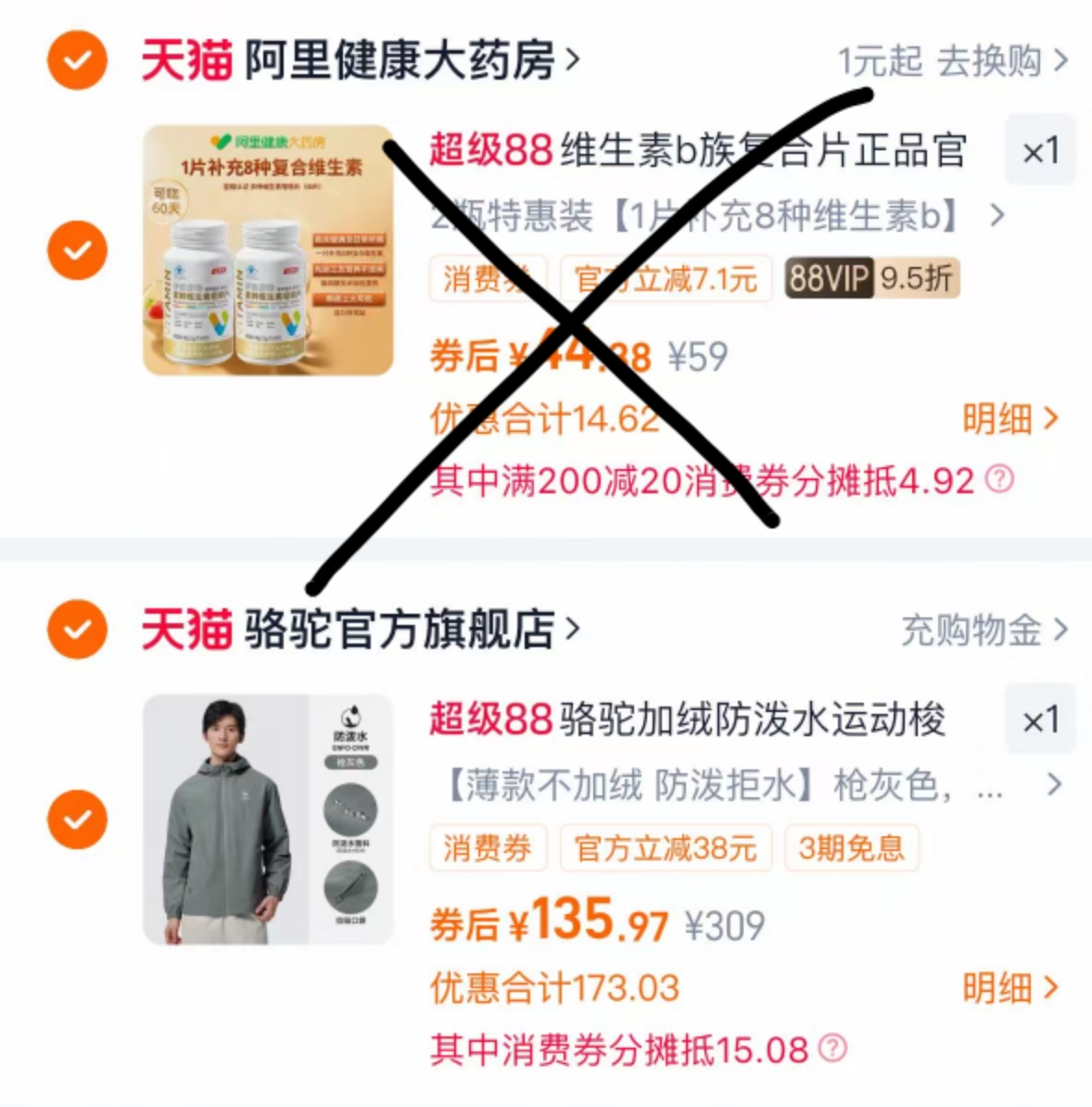Deselect the vitamin B product checkbox
This screenshot has height=1107, width=1092.
(78, 250)
